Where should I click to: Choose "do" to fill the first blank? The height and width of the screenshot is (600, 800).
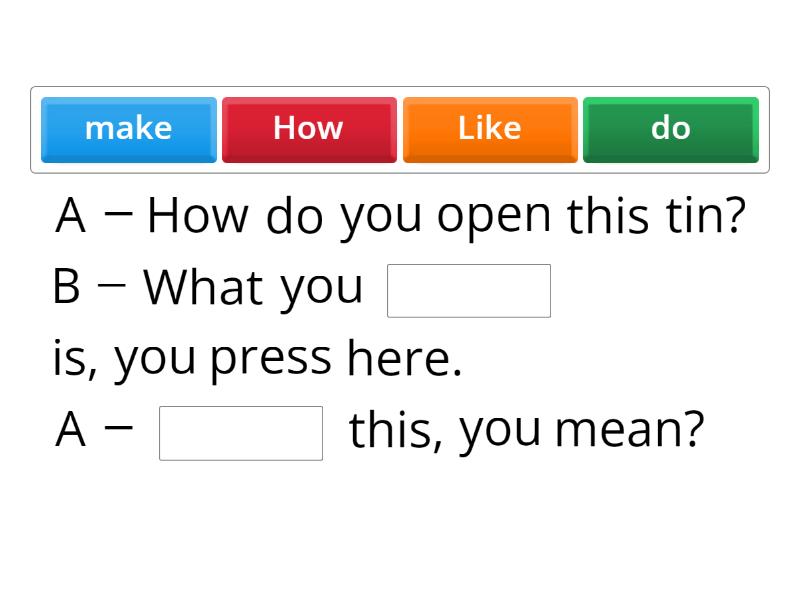[x=670, y=128]
